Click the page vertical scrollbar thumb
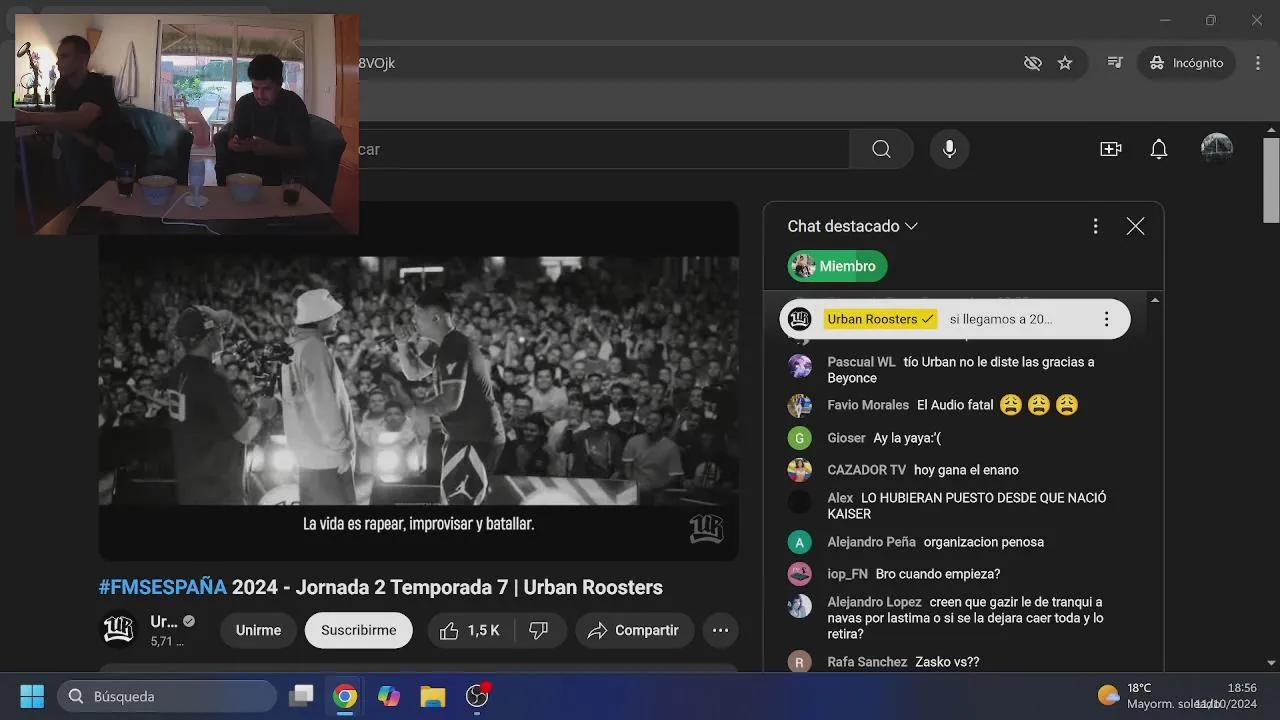1280x720 pixels. click(x=1271, y=180)
